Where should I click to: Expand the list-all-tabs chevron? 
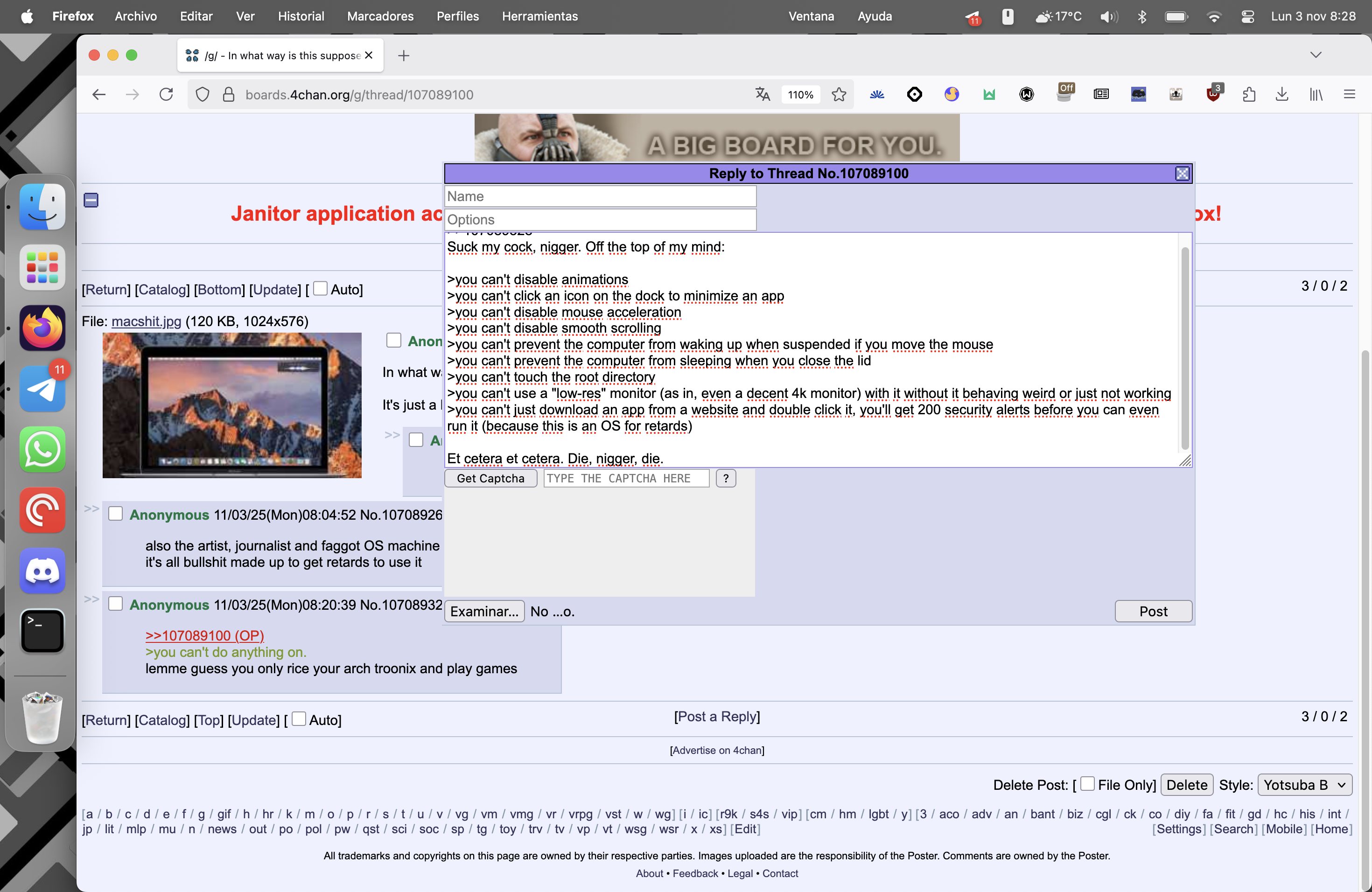(1316, 56)
